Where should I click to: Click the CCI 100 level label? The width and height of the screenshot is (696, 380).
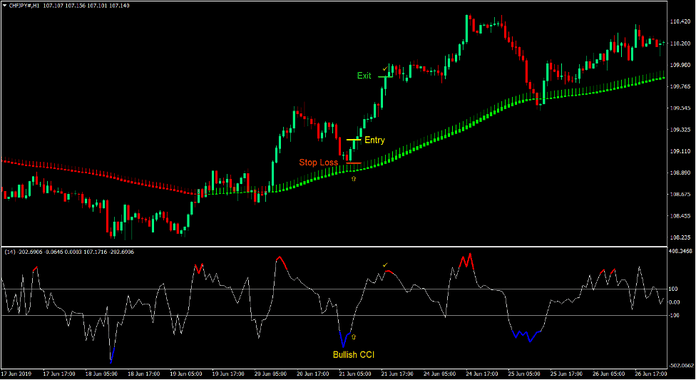pyautogui.click(x=673, y=289)
